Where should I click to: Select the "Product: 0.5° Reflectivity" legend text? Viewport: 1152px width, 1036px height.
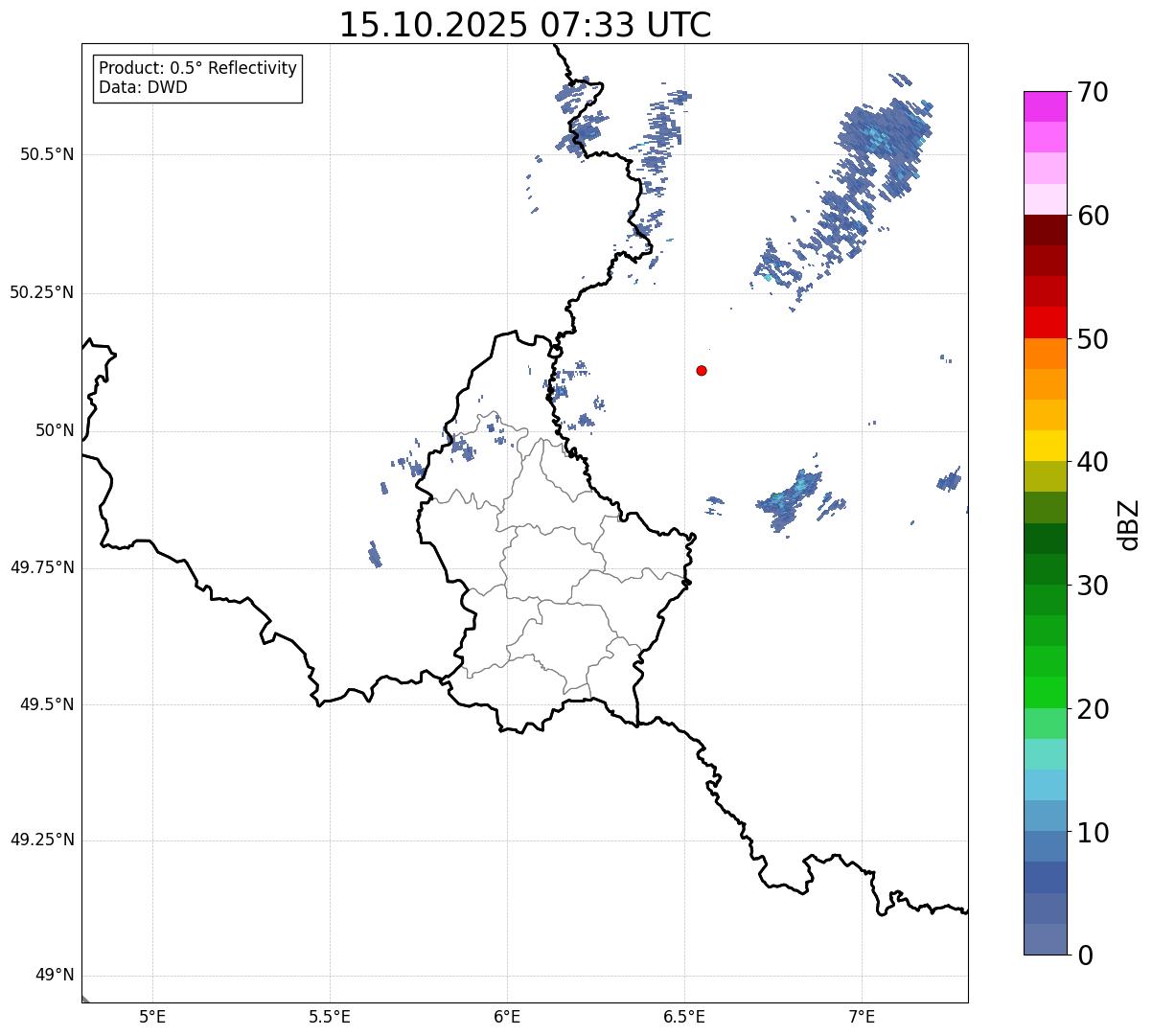(x=197, y=68)
